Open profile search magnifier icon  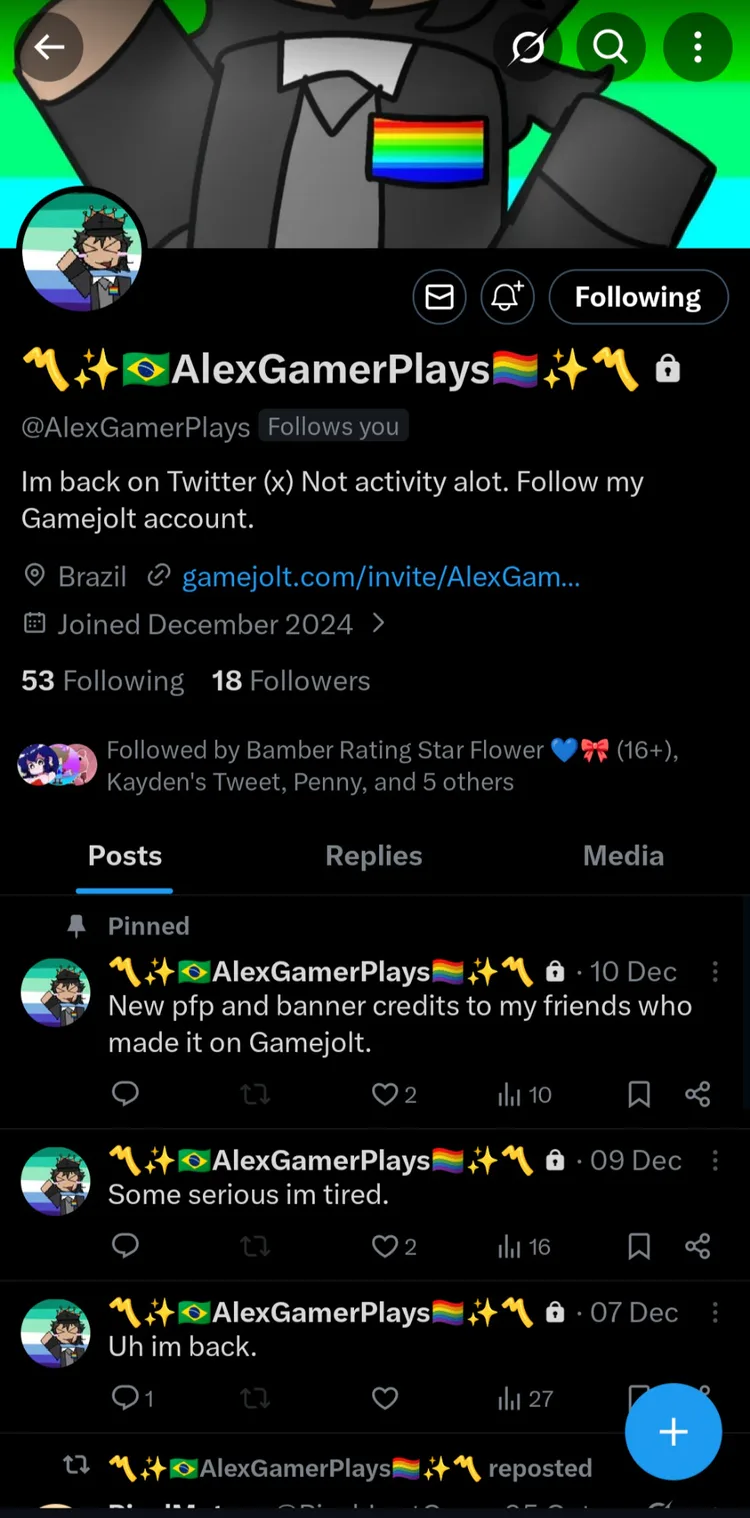coord(609,47)
